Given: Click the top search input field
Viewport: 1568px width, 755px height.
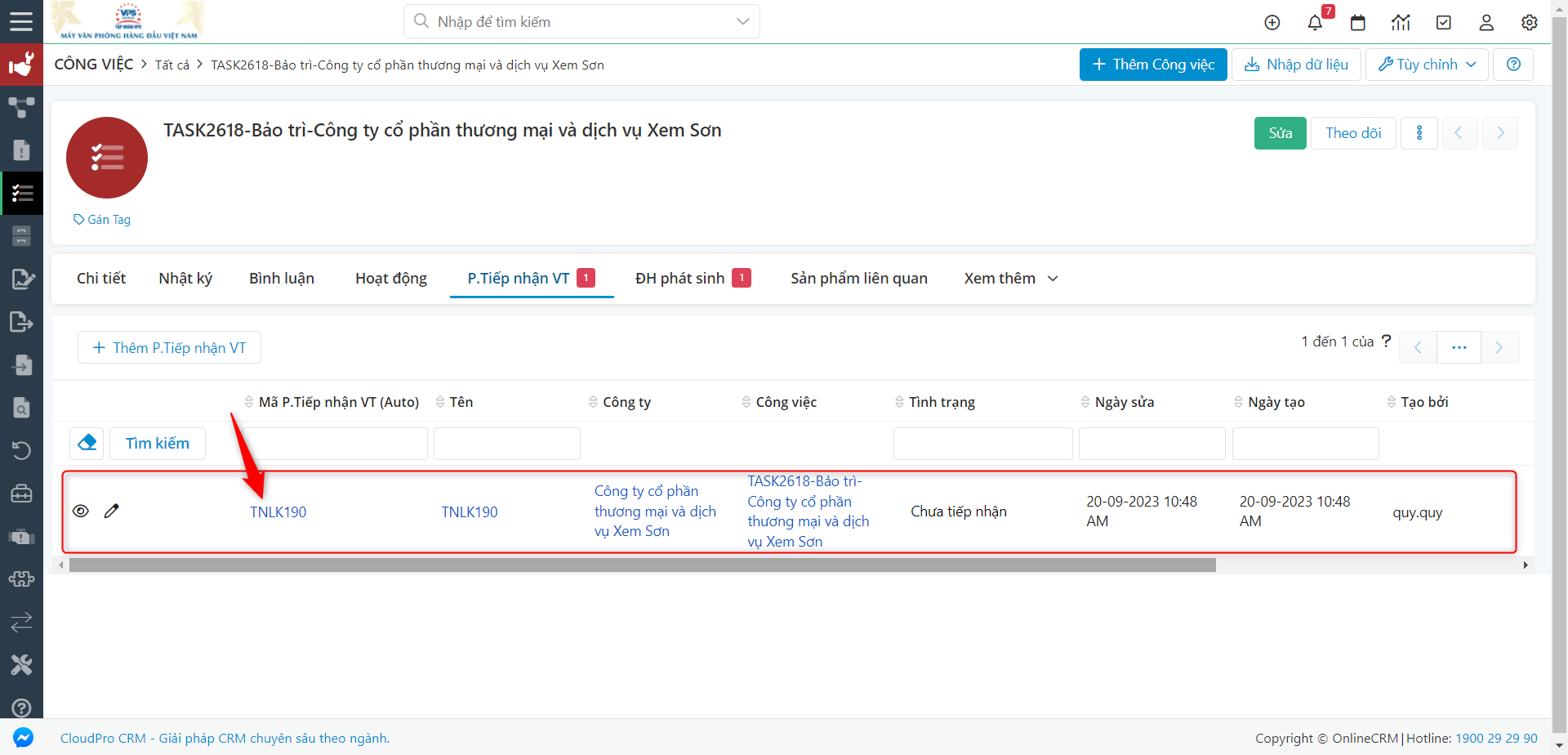Looking at the screenshot, I should click(x=582, y=21).
